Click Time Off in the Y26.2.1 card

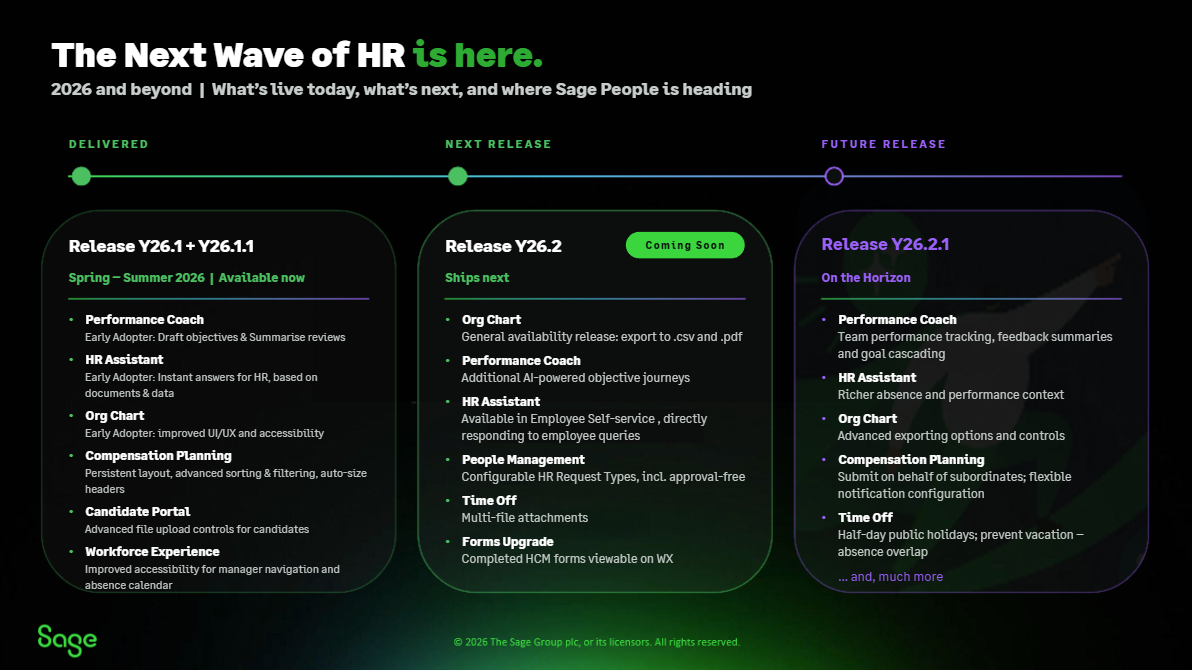865,517
